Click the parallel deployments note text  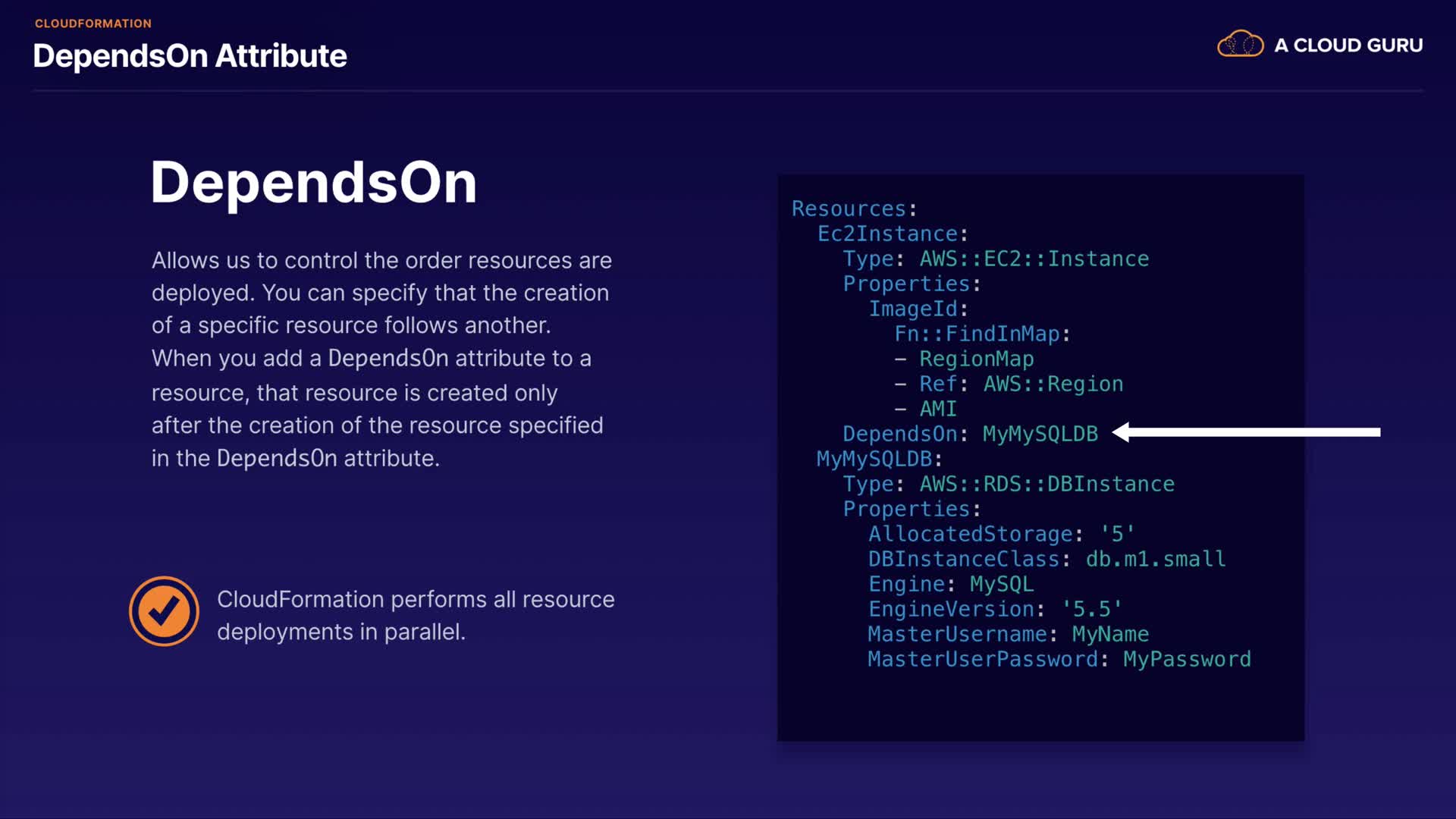pos(416,615)
